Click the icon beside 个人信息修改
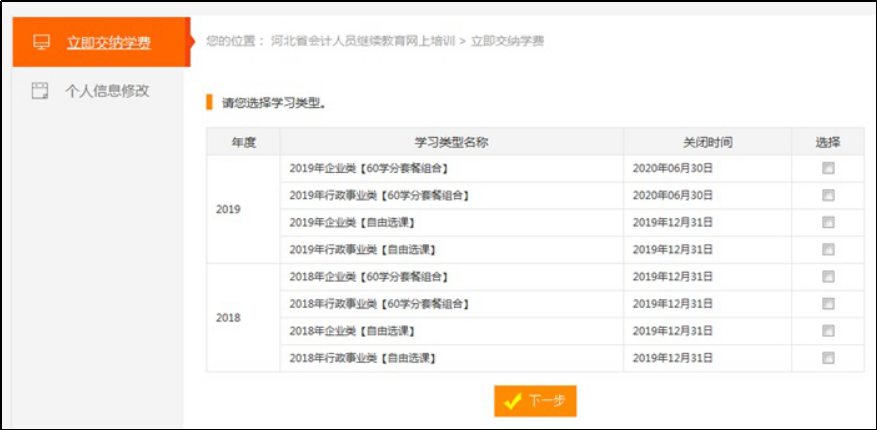The image size is (877, 430). coord(40,90)
